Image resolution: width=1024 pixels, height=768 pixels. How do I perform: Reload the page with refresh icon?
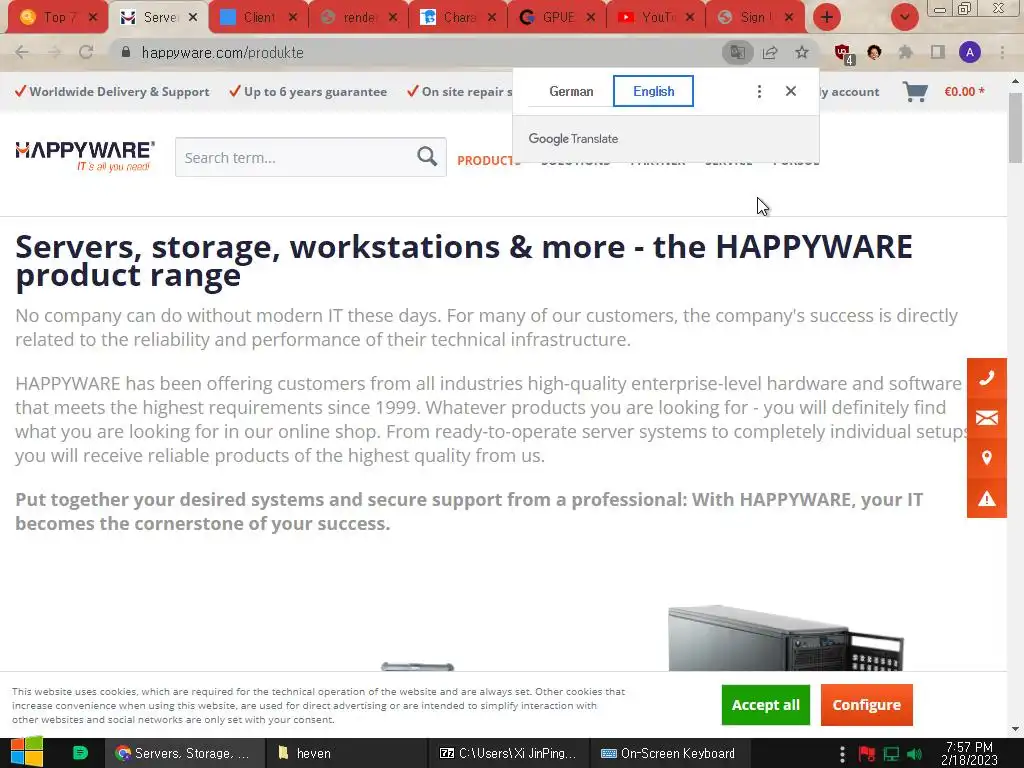pos(86,52)
